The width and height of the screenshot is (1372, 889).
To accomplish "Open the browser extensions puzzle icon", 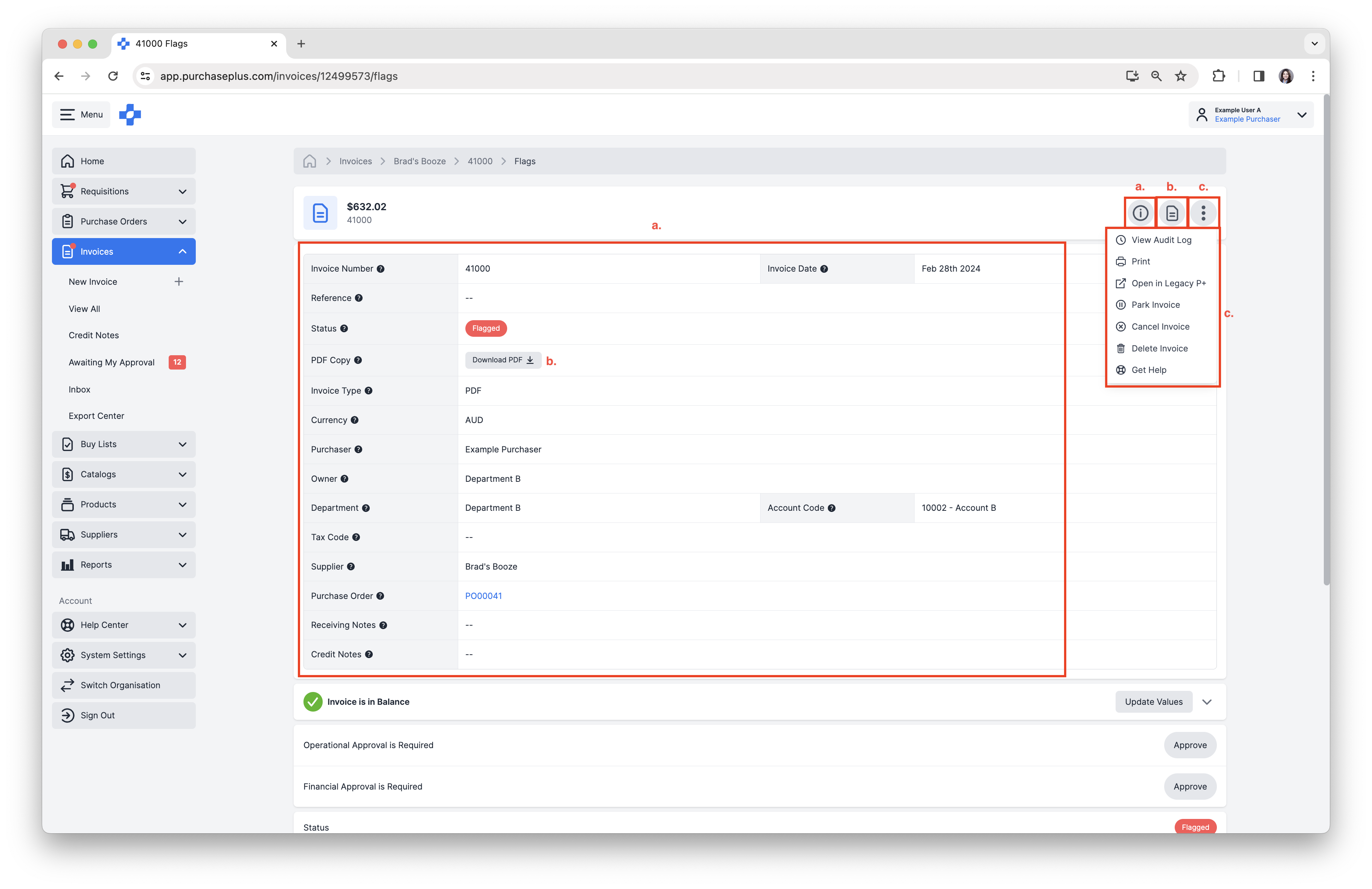I will coord(1218,76).
